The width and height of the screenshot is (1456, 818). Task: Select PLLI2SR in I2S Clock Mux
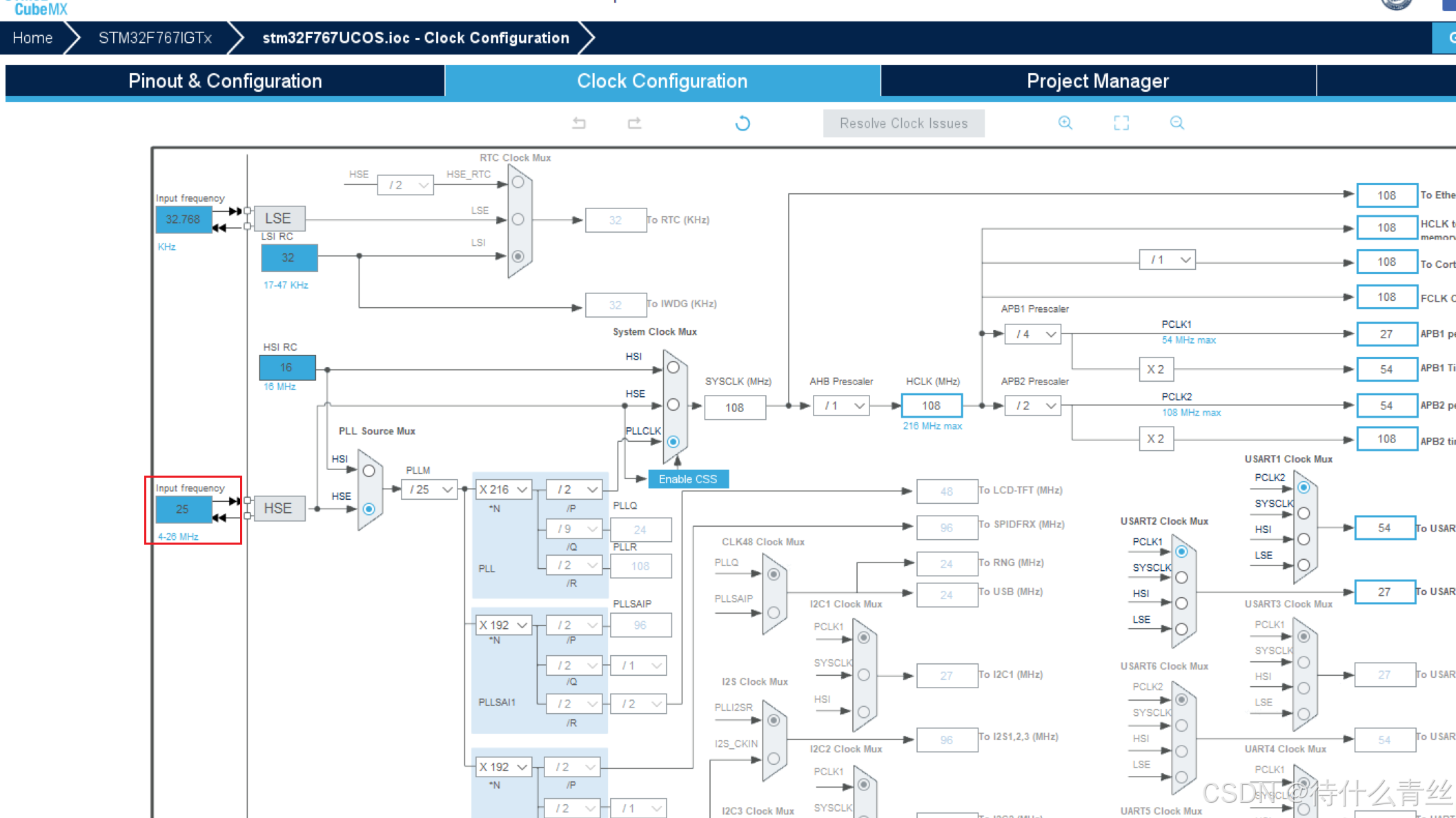pyautogui.click(x=774, y=721)
